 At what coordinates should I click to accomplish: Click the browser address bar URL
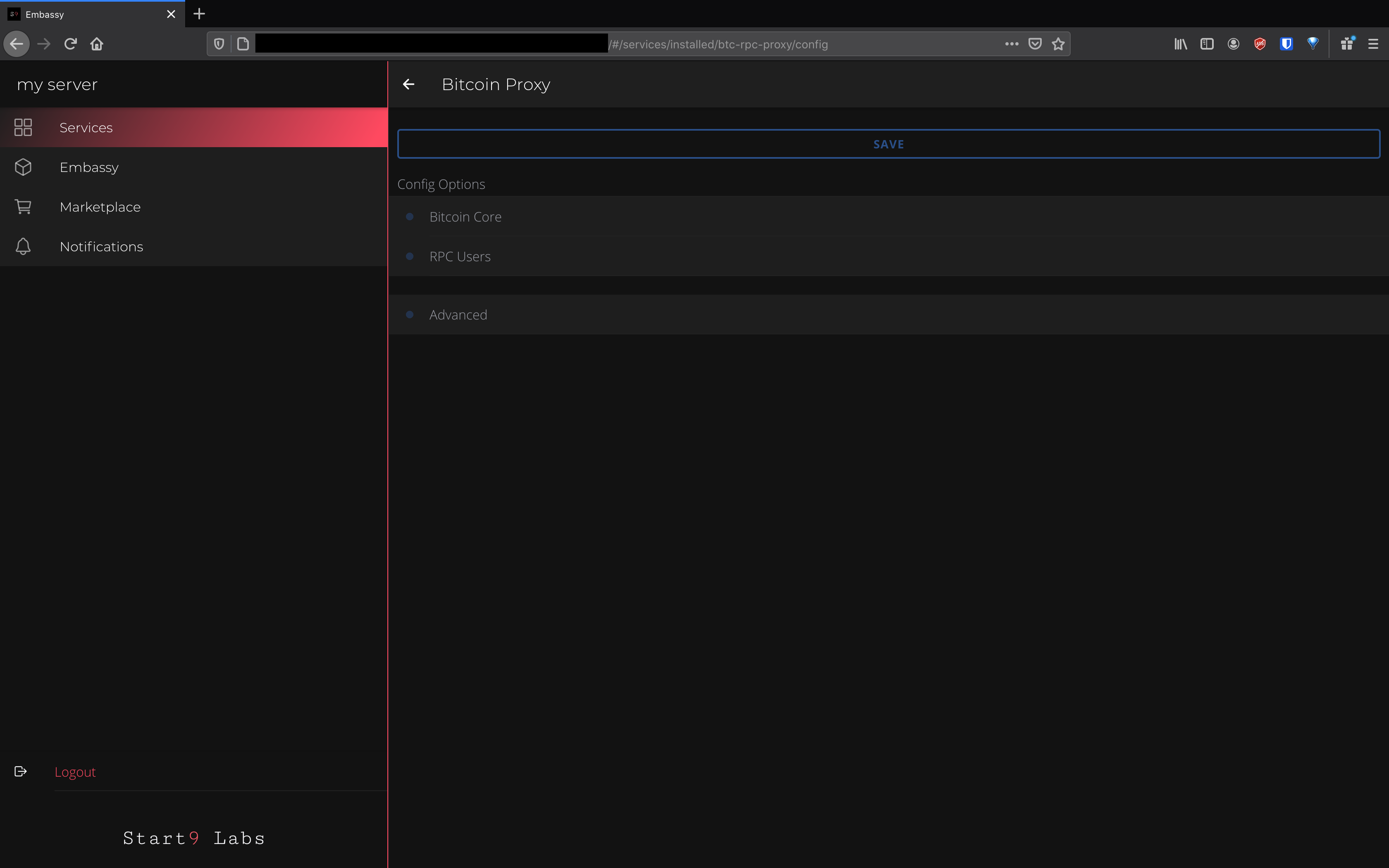tap(718, 44)
